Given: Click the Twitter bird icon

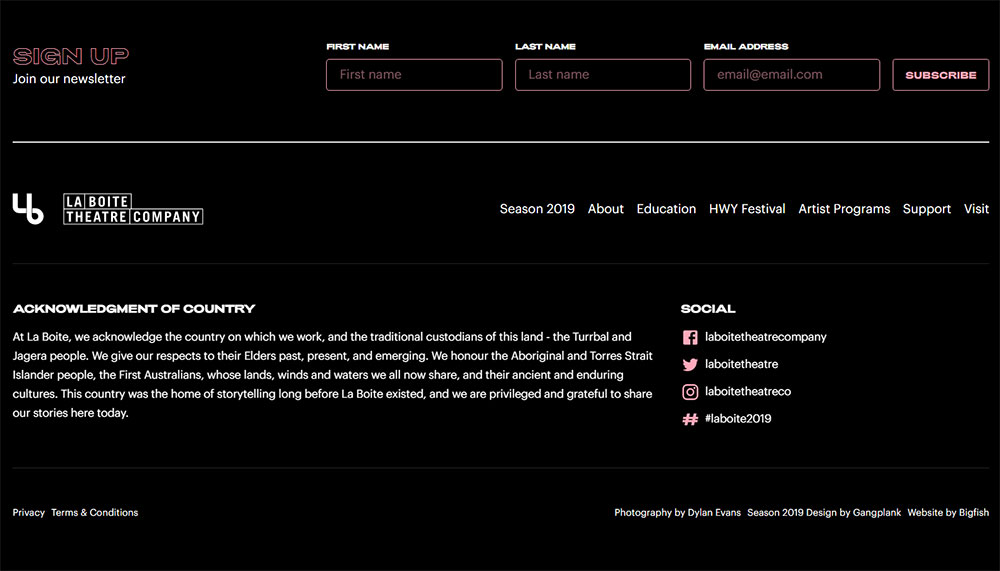Looking at the screenshot, I should tap(690, 365).
